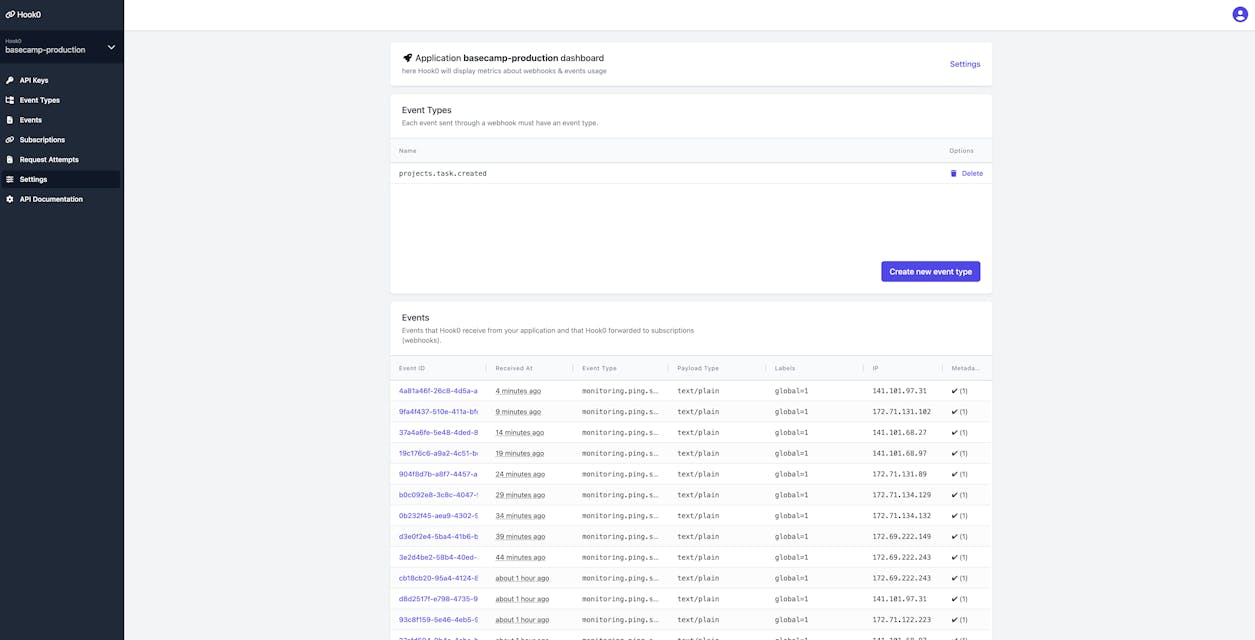Image resolution: width=1255 pixels, height=640 pixels.
Task: Expand the basecamp-production application dropdown
Action: 111,47
